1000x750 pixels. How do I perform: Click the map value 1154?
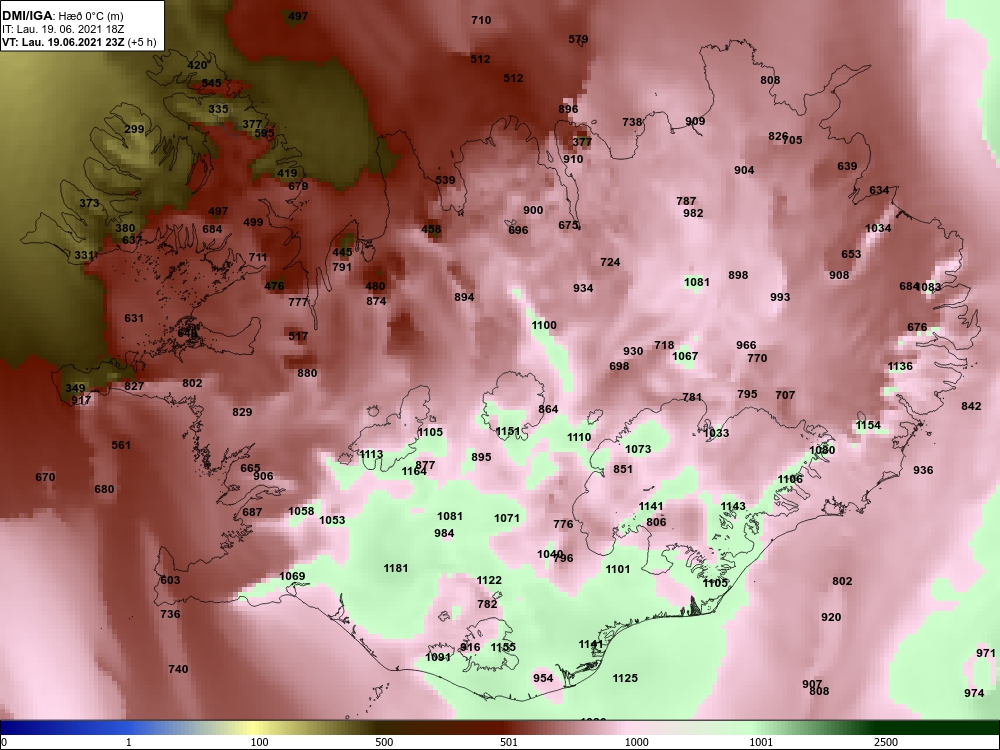[868, 425]
